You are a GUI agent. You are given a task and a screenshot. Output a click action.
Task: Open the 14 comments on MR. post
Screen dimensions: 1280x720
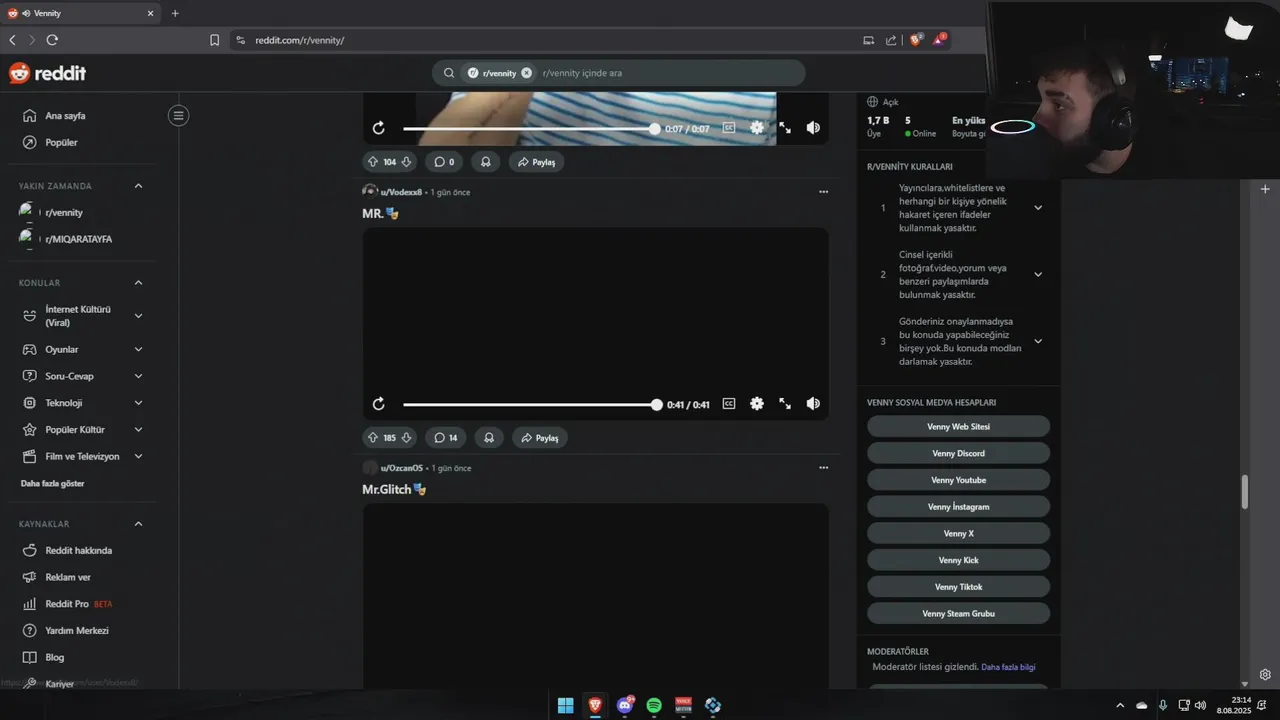coord(446,438)
